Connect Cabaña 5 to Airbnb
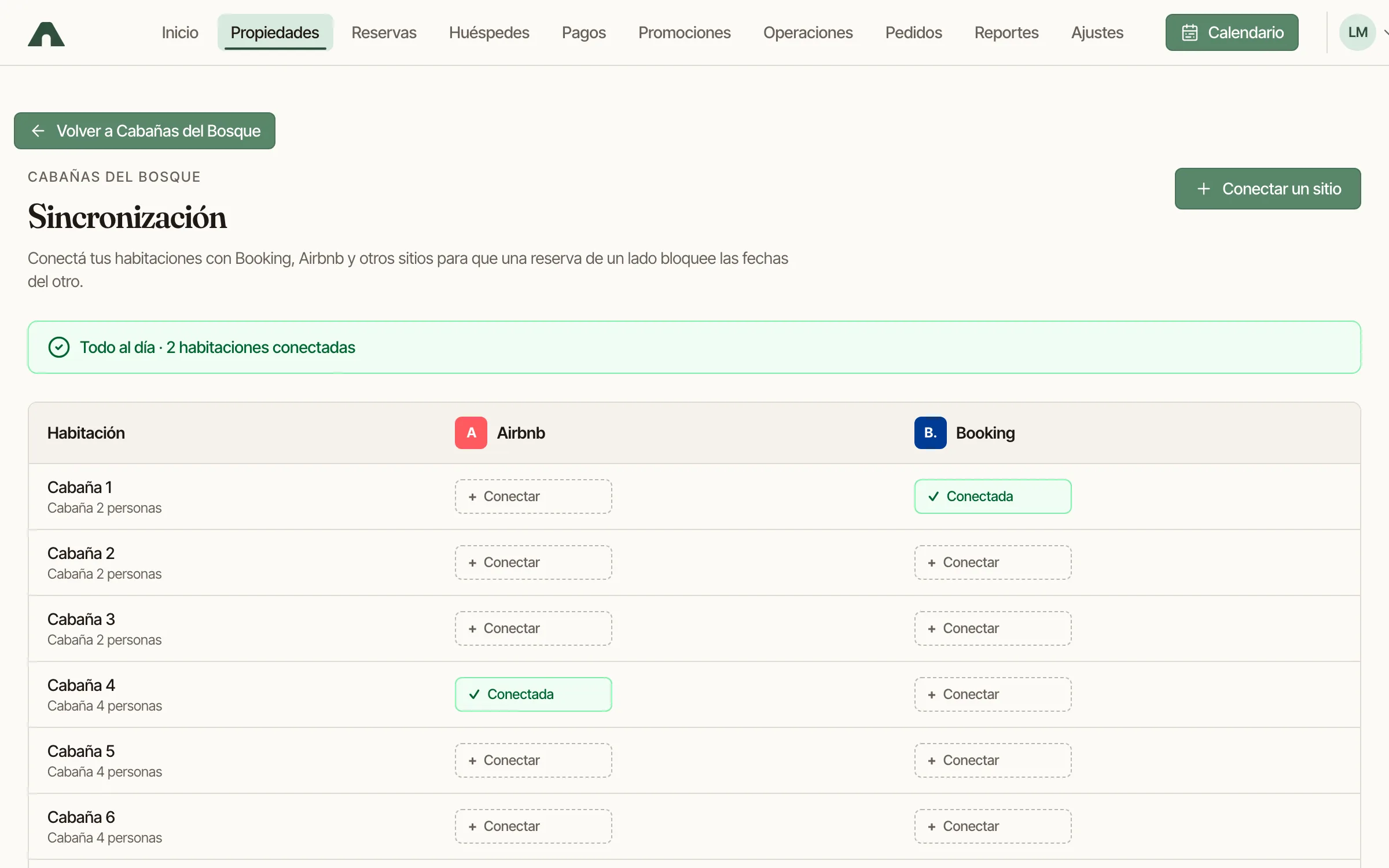Image resolution: width=1389 pixels, height=868 pixels. 533,760
